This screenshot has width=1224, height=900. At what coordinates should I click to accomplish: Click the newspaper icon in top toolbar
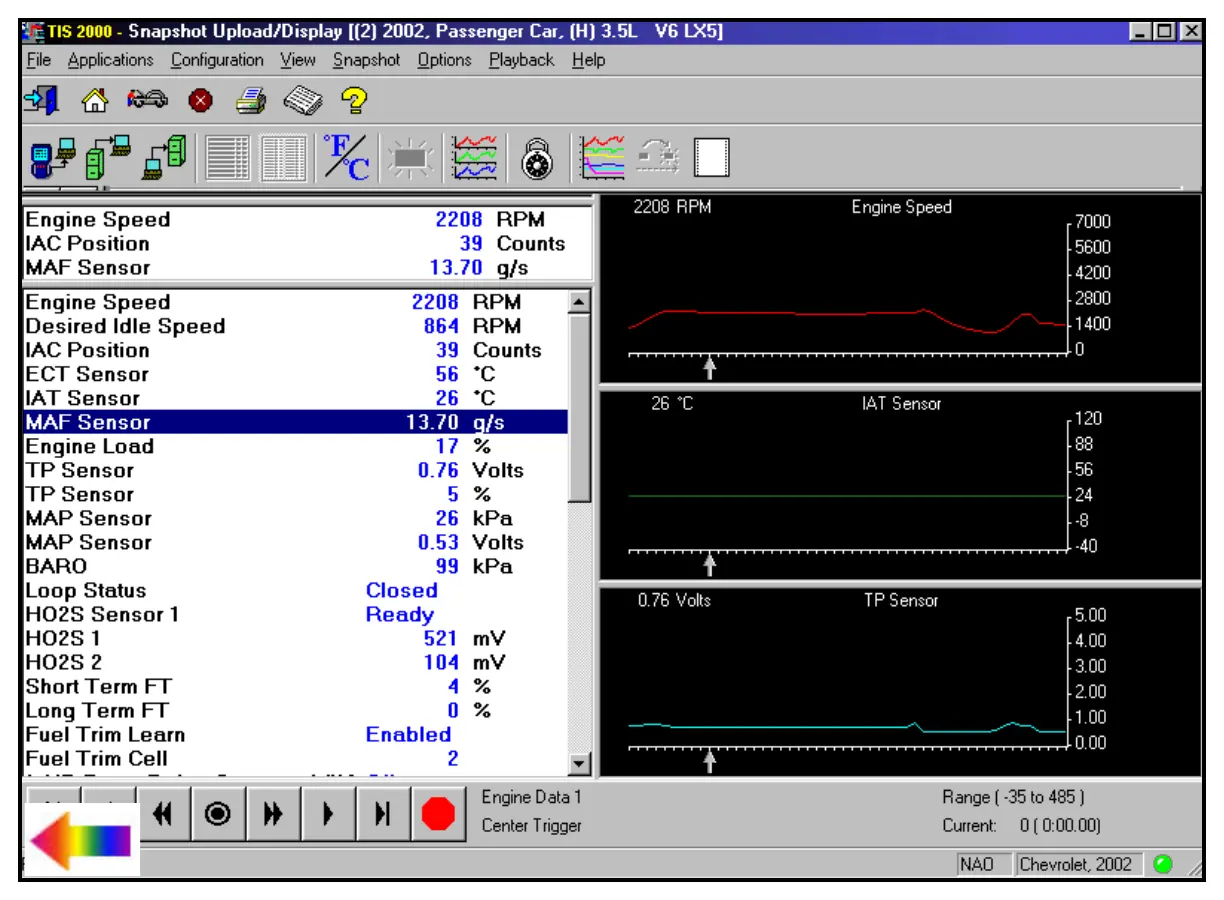[x=301, y=100]
